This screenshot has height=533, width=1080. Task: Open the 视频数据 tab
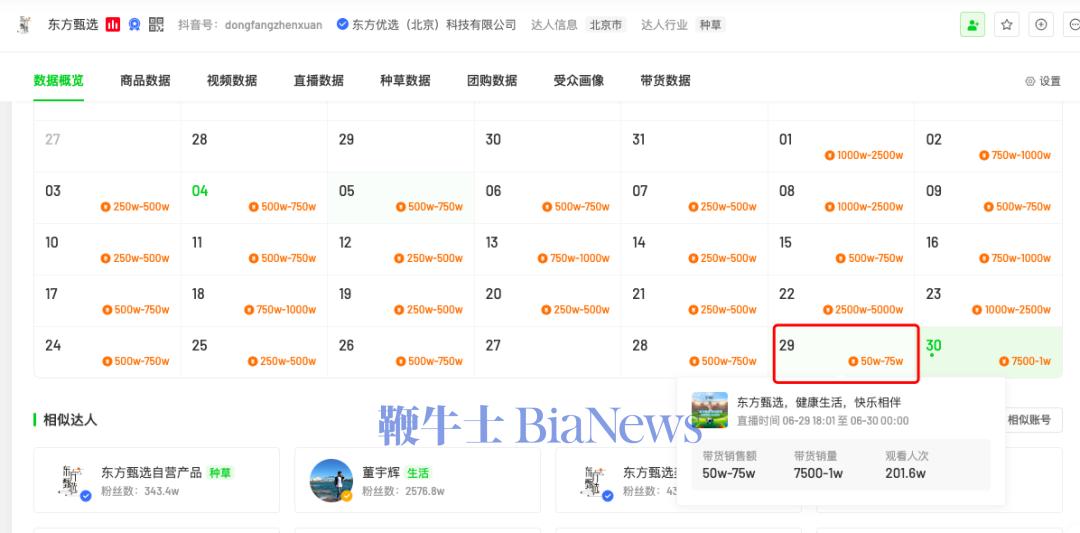coord(232,81)
